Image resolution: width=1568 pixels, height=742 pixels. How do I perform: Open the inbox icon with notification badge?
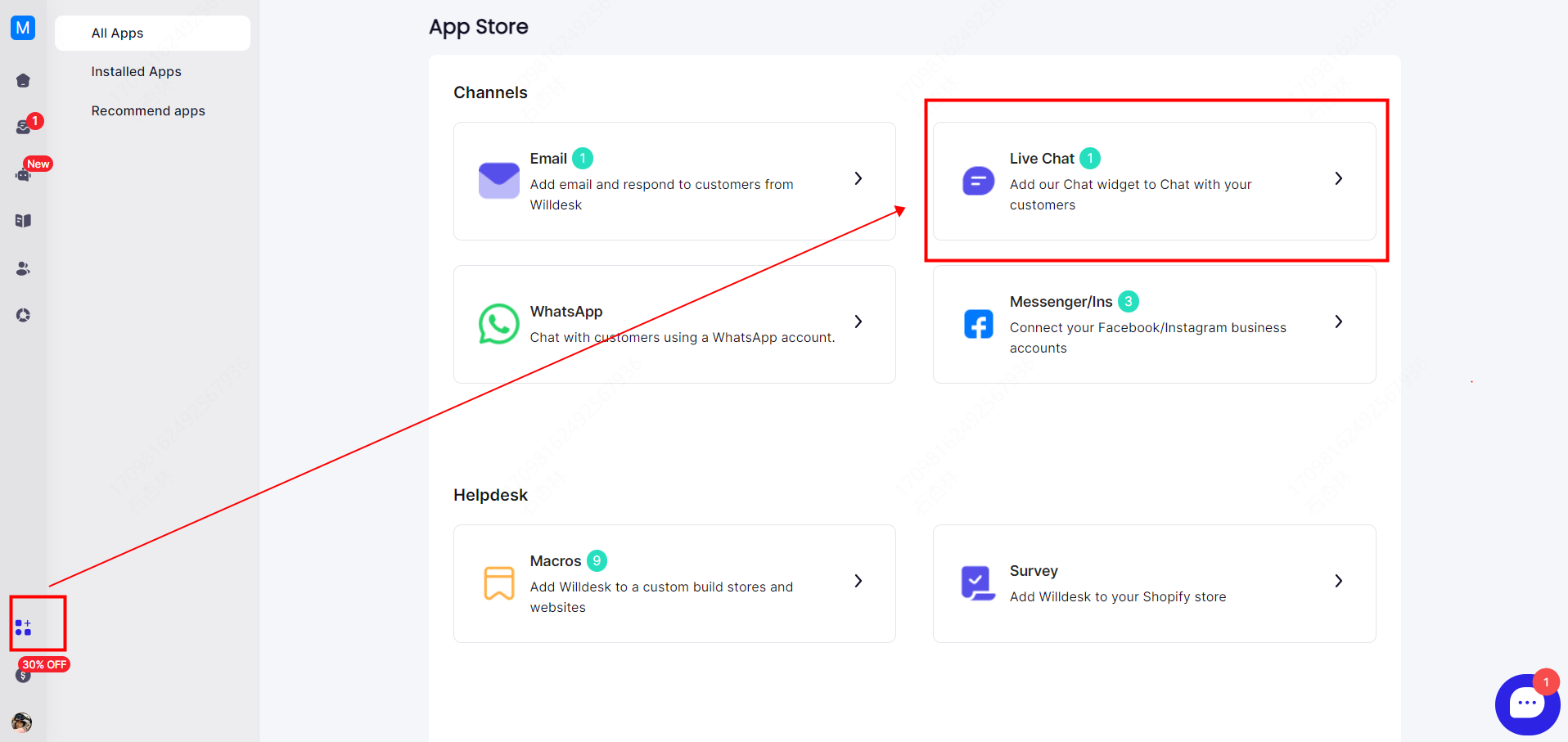[23, 127]
